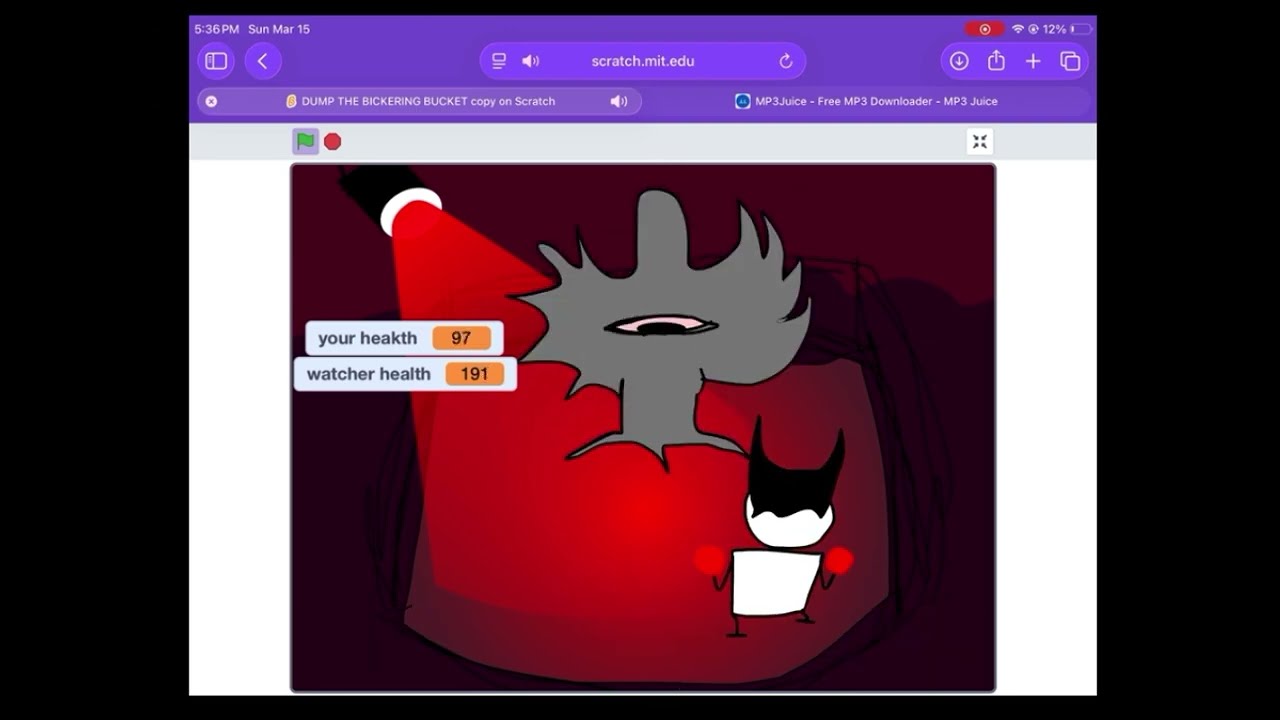The height and width of the screenshot is (720, 1280).
Task: Open a new tab with plus button
Action: click(1033, 61)
